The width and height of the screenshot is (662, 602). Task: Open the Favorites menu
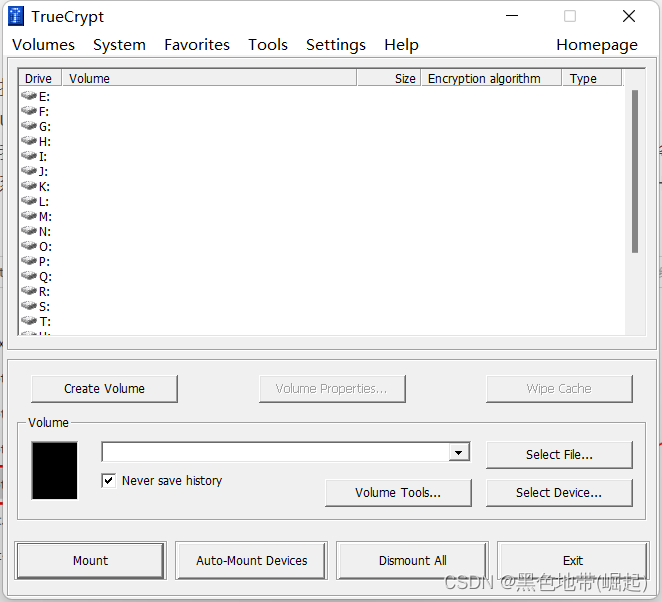[197, 45]
